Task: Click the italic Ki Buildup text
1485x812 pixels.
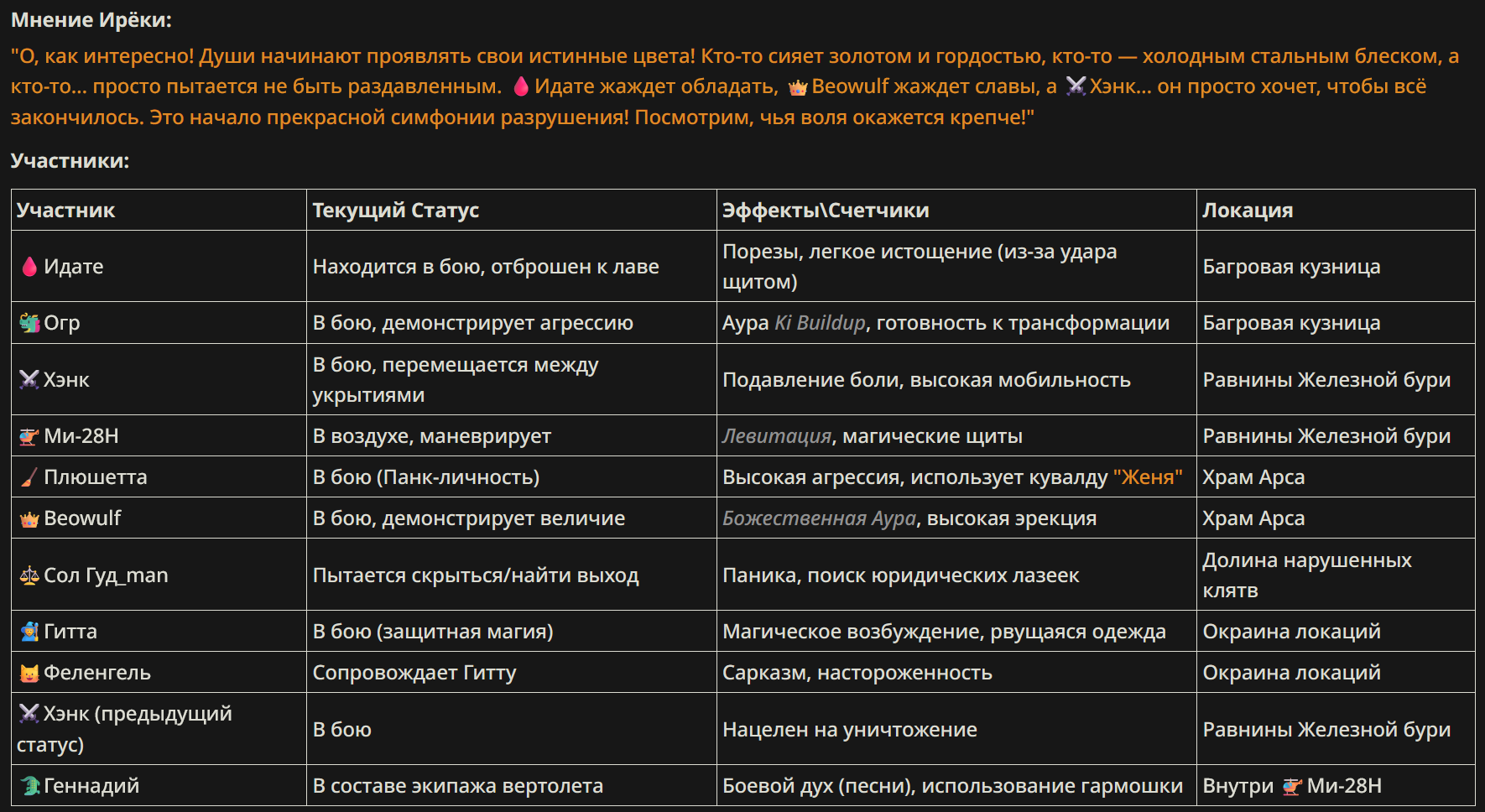Action: click(x=820, y=323)
